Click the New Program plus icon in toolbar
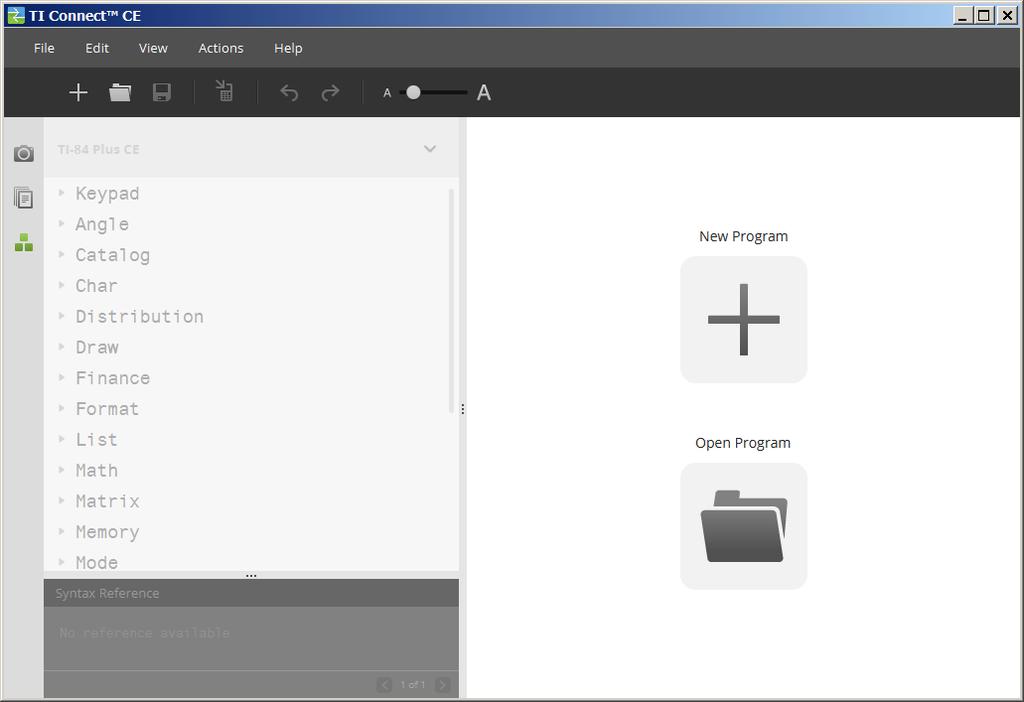This screenshot has height=702, width=1024. coord(78,93)
